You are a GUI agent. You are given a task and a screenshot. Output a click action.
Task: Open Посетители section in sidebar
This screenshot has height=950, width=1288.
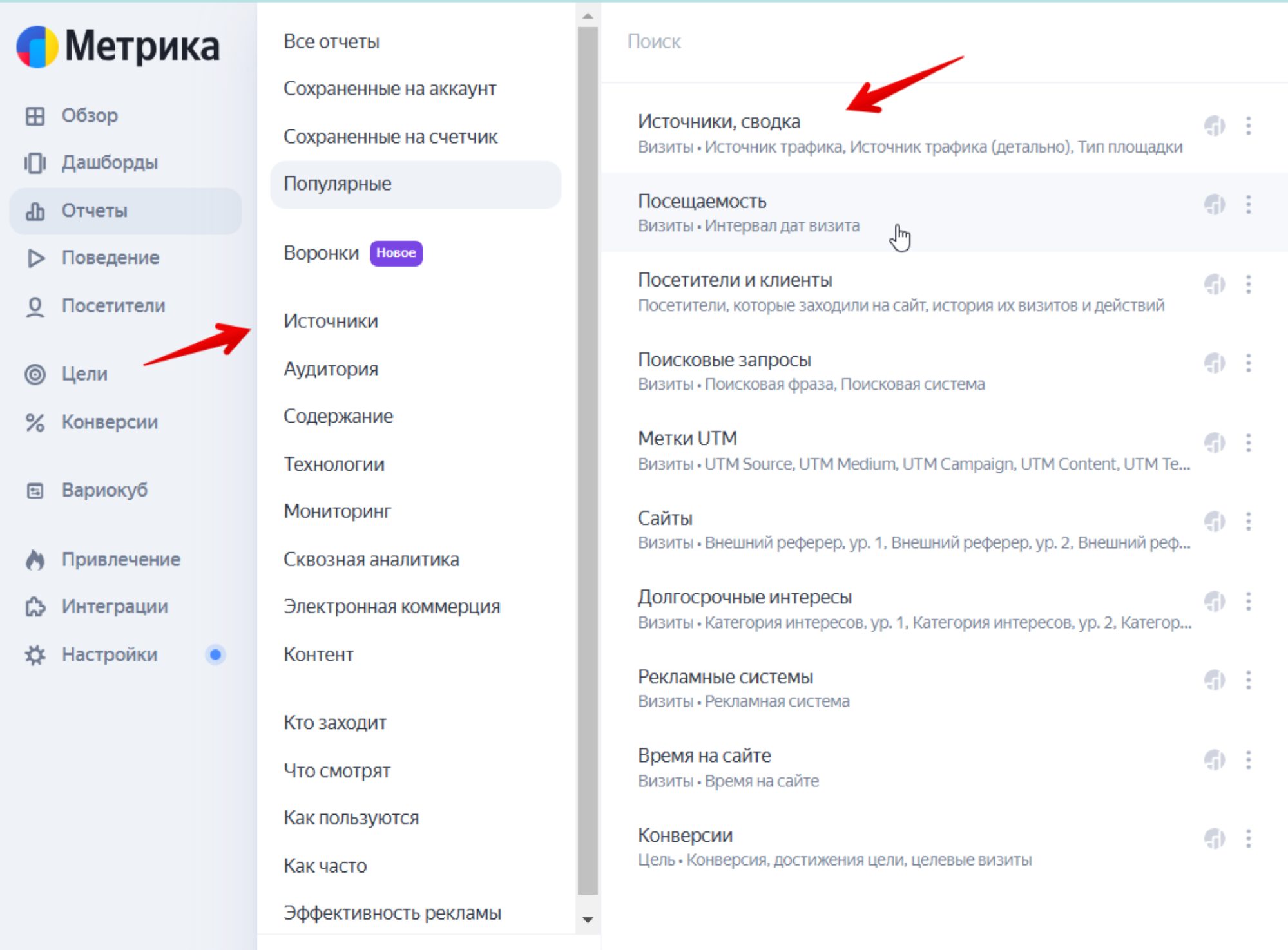(x=95, y=306)
